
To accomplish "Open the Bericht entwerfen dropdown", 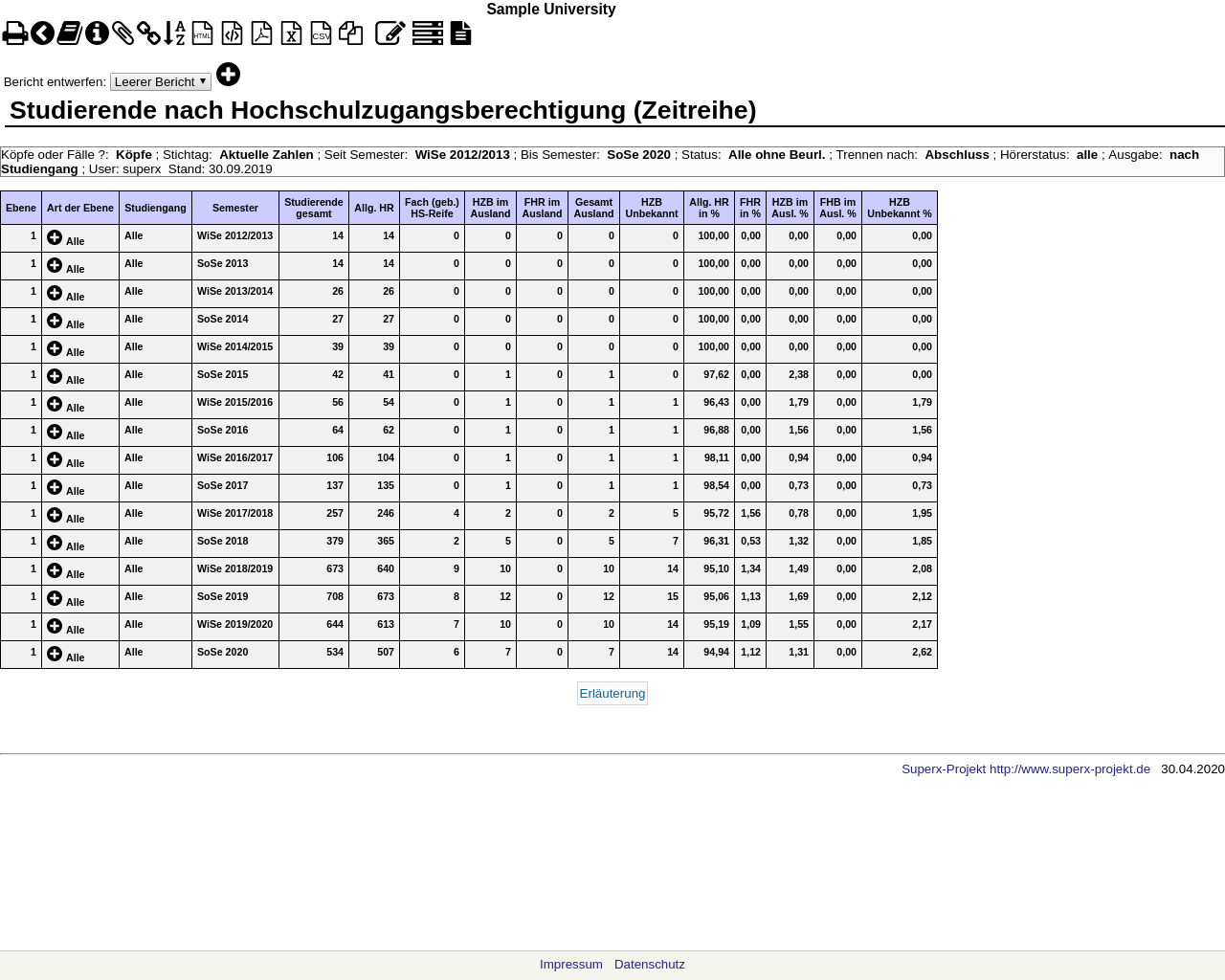I will [160, 81].
